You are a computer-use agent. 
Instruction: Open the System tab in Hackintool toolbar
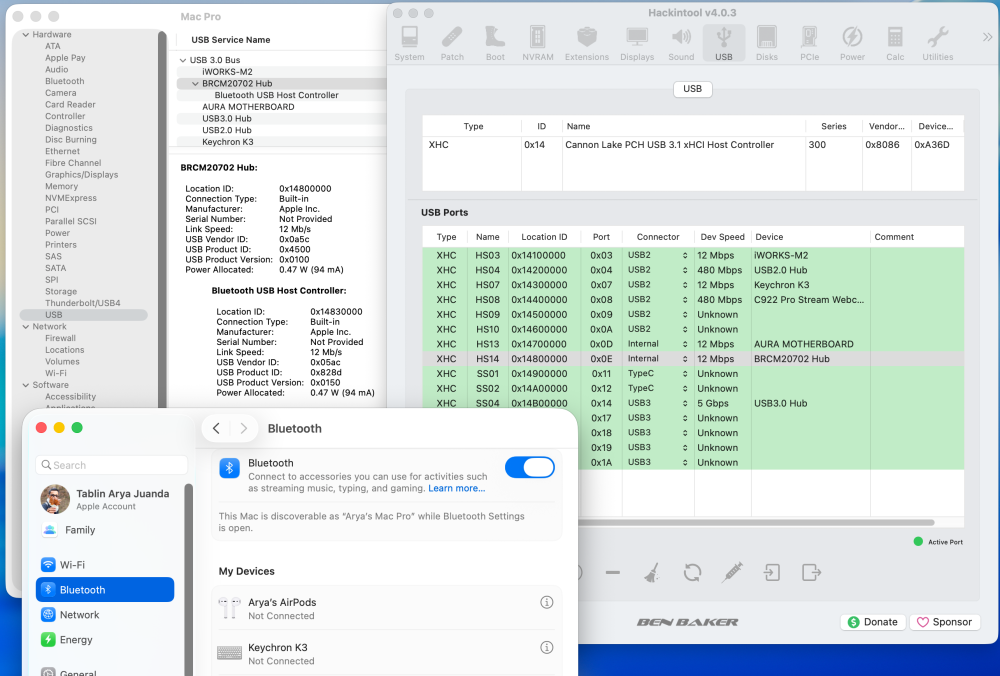pyautogui.click(x=409, y=43)
